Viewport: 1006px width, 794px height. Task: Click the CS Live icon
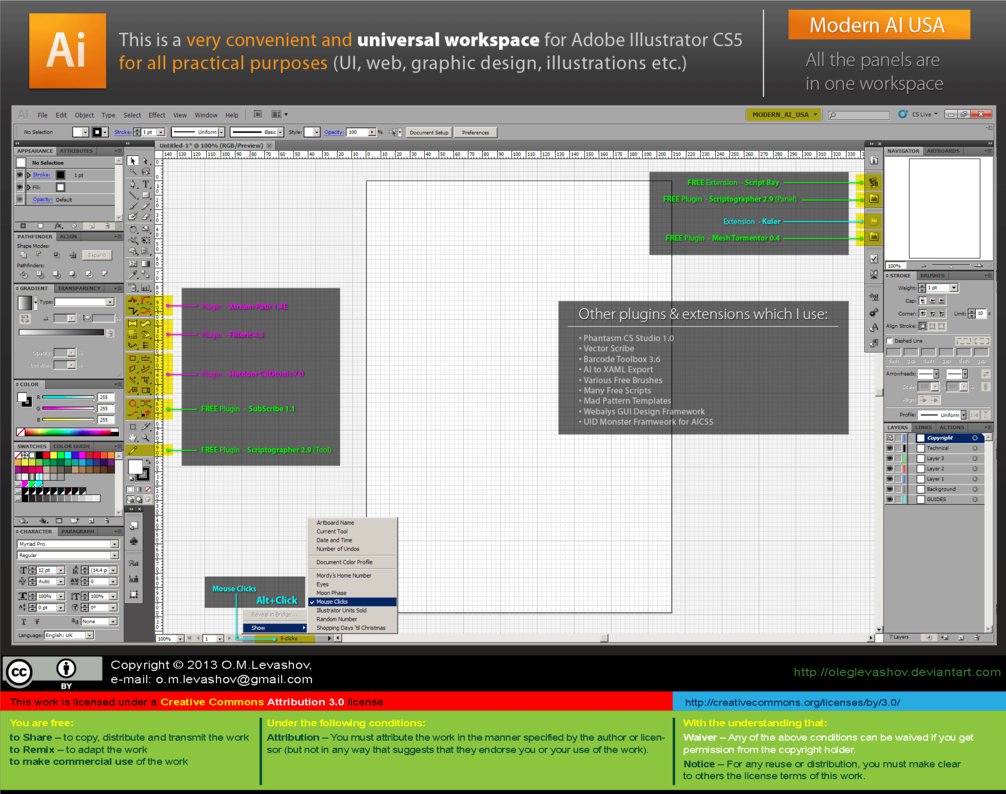click(903, 114)
